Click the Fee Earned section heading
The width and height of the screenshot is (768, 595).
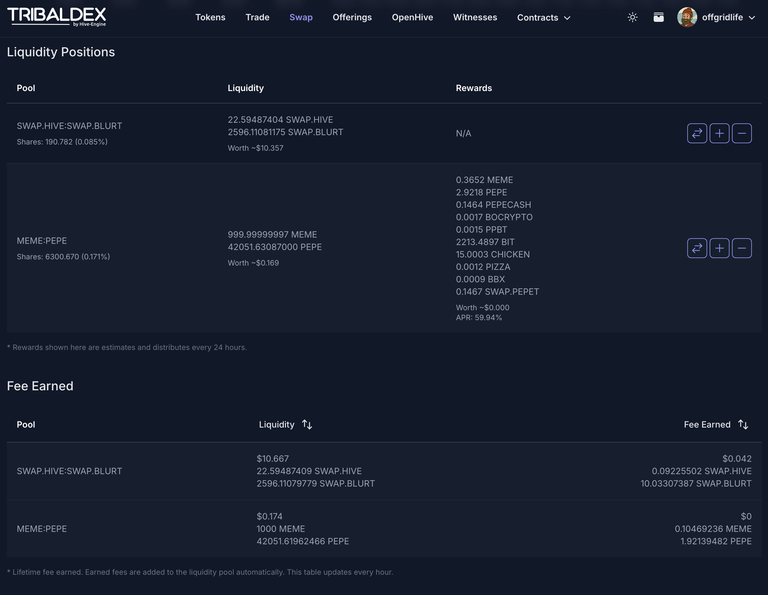[40, 386]
